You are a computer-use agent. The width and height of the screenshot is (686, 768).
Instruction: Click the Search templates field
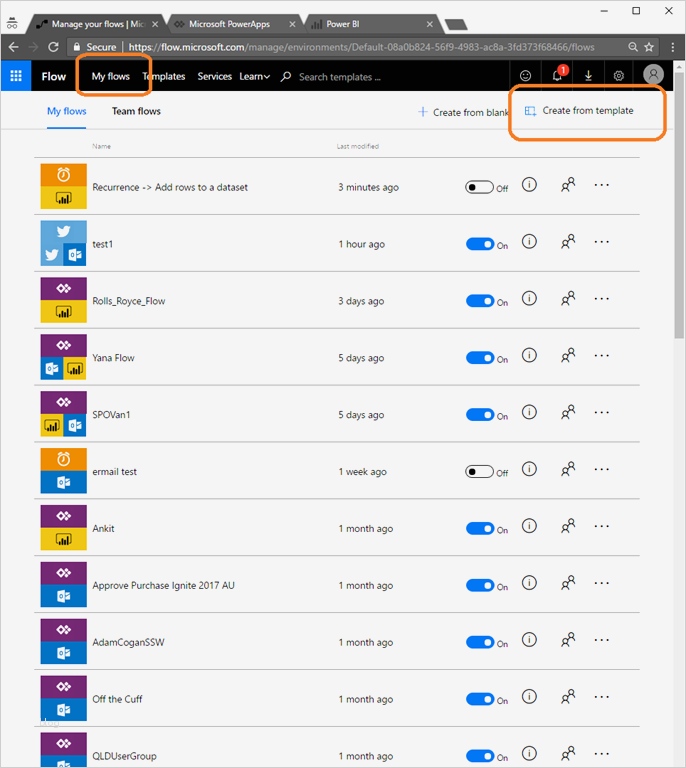[x=340, y=77]
